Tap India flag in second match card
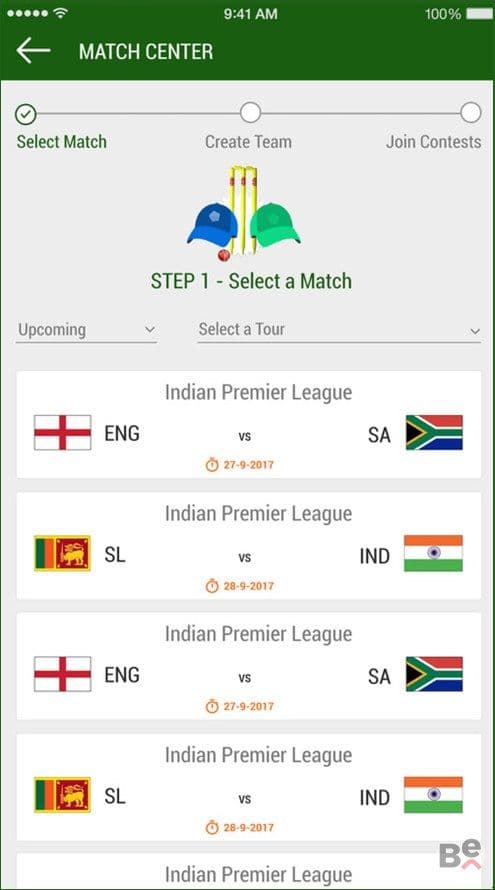The image size is (495, 890). (433, 553)
